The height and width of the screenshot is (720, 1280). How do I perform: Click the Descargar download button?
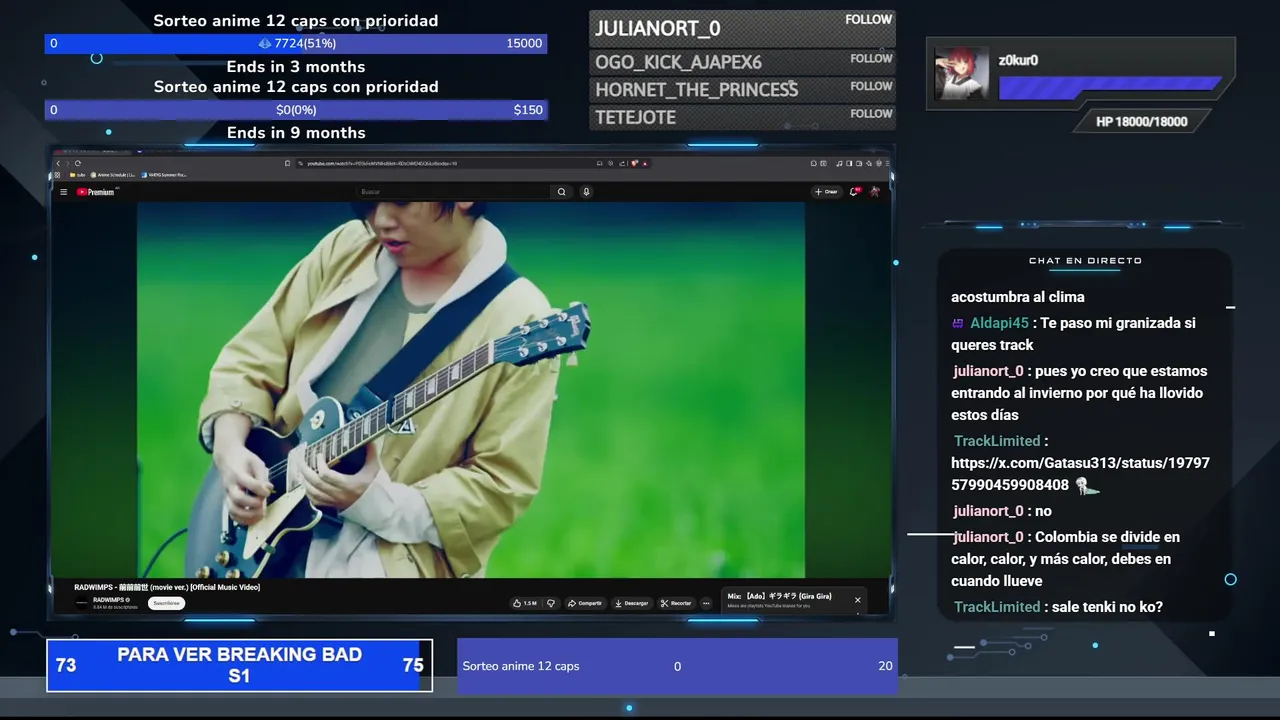[x=632, y=603]
